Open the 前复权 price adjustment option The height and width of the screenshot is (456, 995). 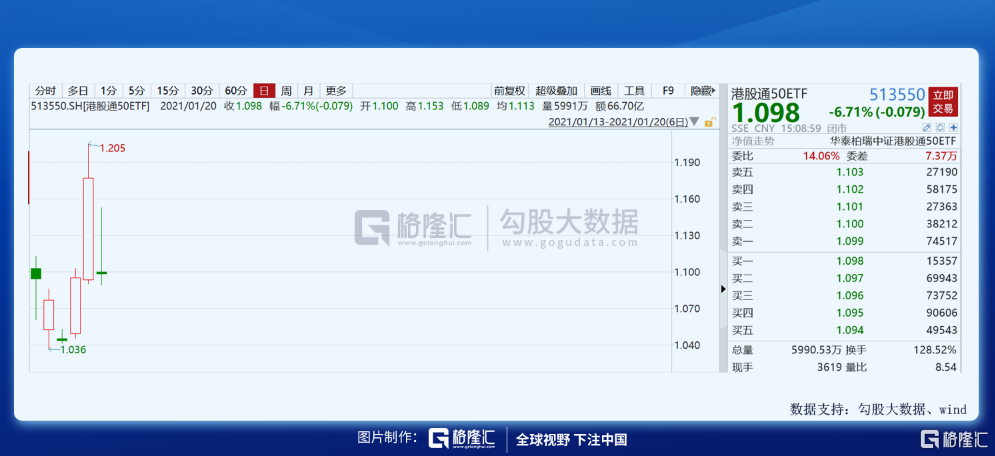click(x=510, y=91)
